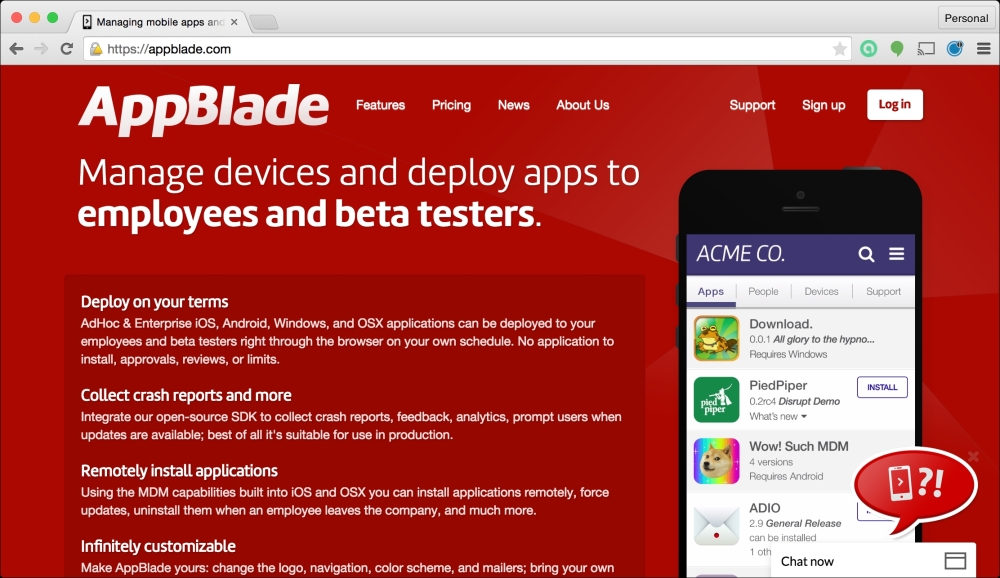Click the AppBlade logo
Image resolution: width=1000 pixels, height=578 pixels.
203,109
